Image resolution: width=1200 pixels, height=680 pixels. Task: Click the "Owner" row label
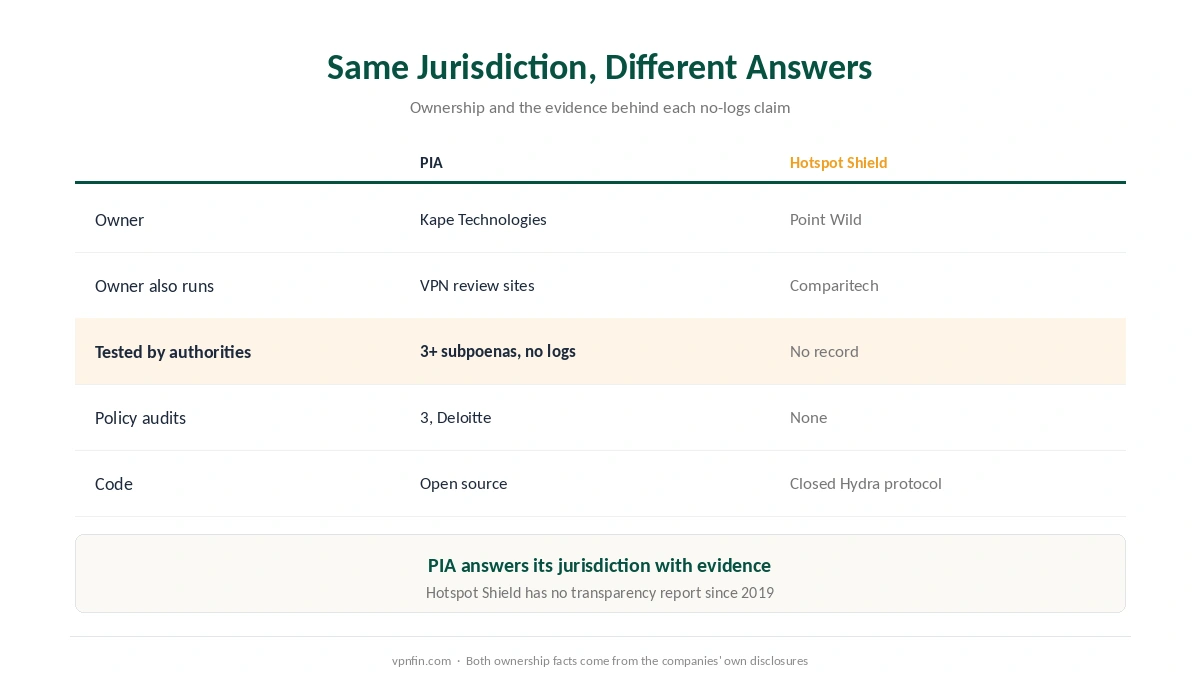tap(119, 220)
